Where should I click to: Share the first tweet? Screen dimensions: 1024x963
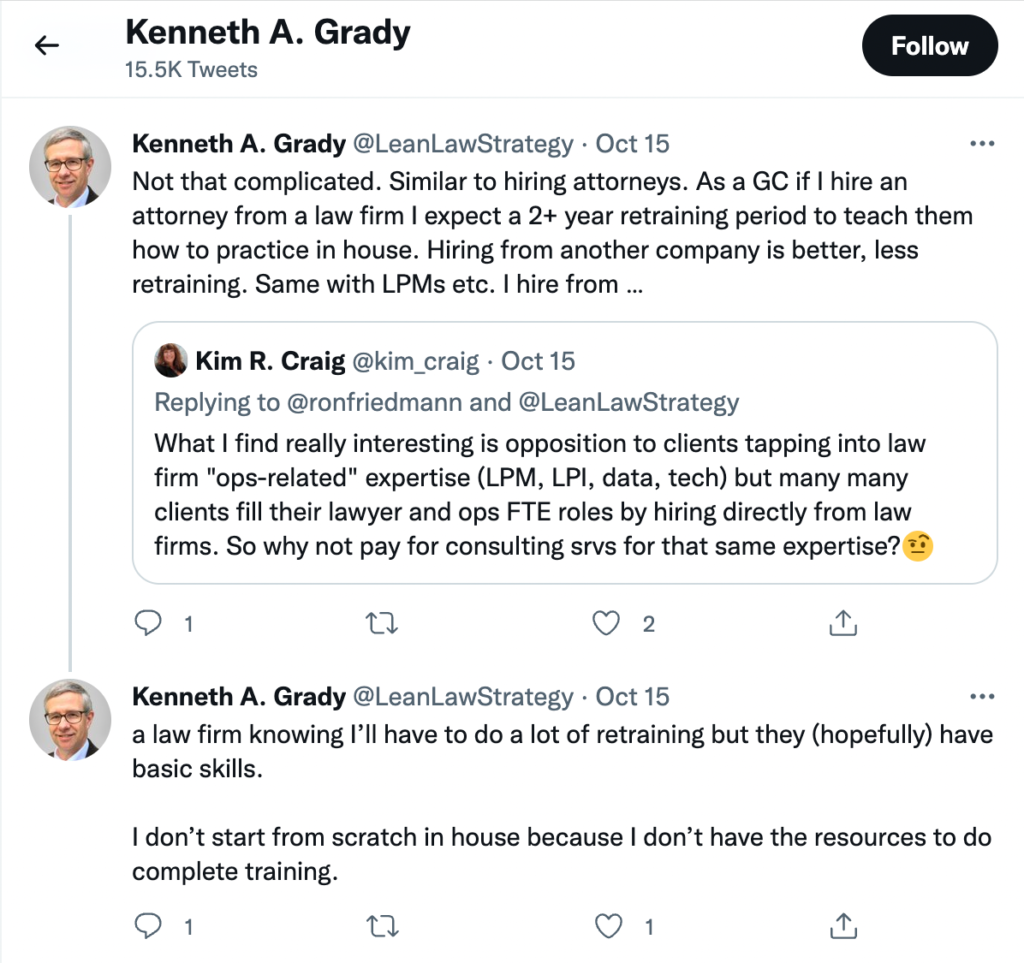click(841, 624)
